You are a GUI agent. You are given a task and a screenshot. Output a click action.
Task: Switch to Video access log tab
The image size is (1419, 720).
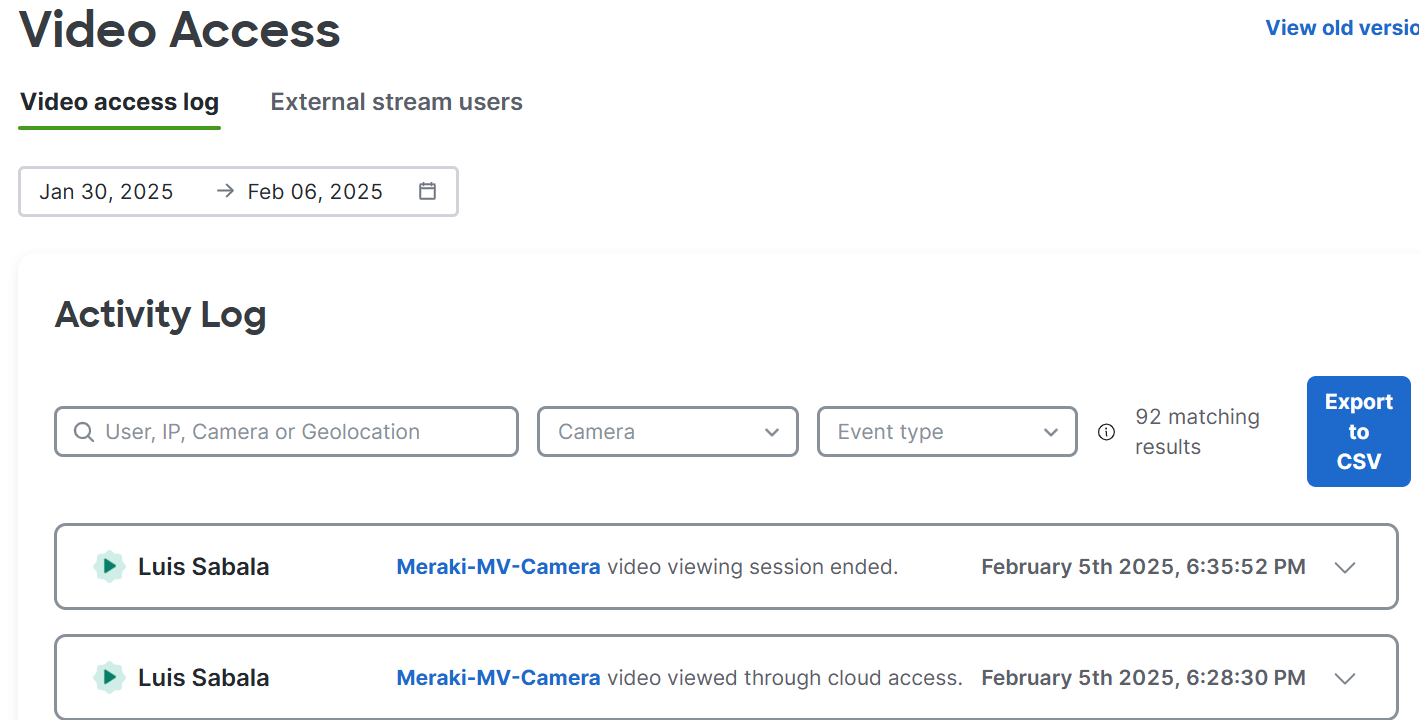click(120, 102)
